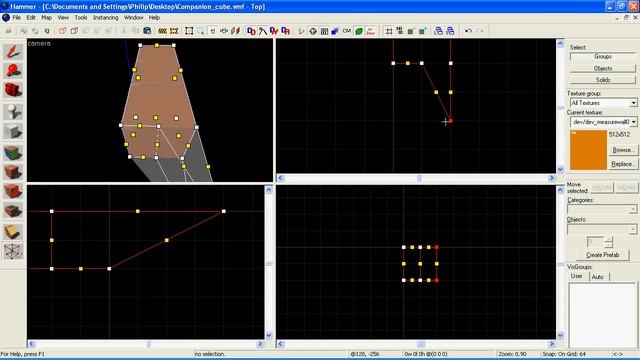
Task: Click bottom-right viewport scroll down arrow
Action: pyautogui.click(x=560, y=336)
